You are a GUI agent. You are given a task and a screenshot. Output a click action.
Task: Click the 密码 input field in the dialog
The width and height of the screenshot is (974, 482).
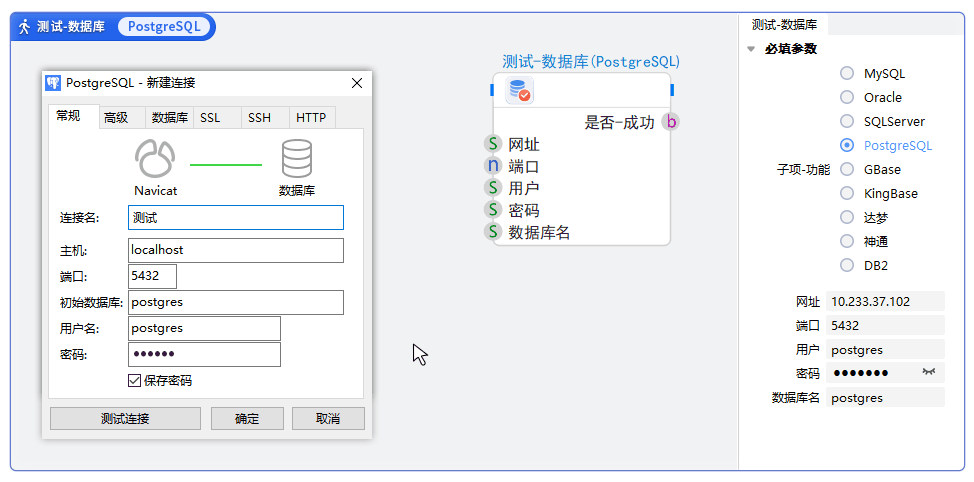point(204,355)
